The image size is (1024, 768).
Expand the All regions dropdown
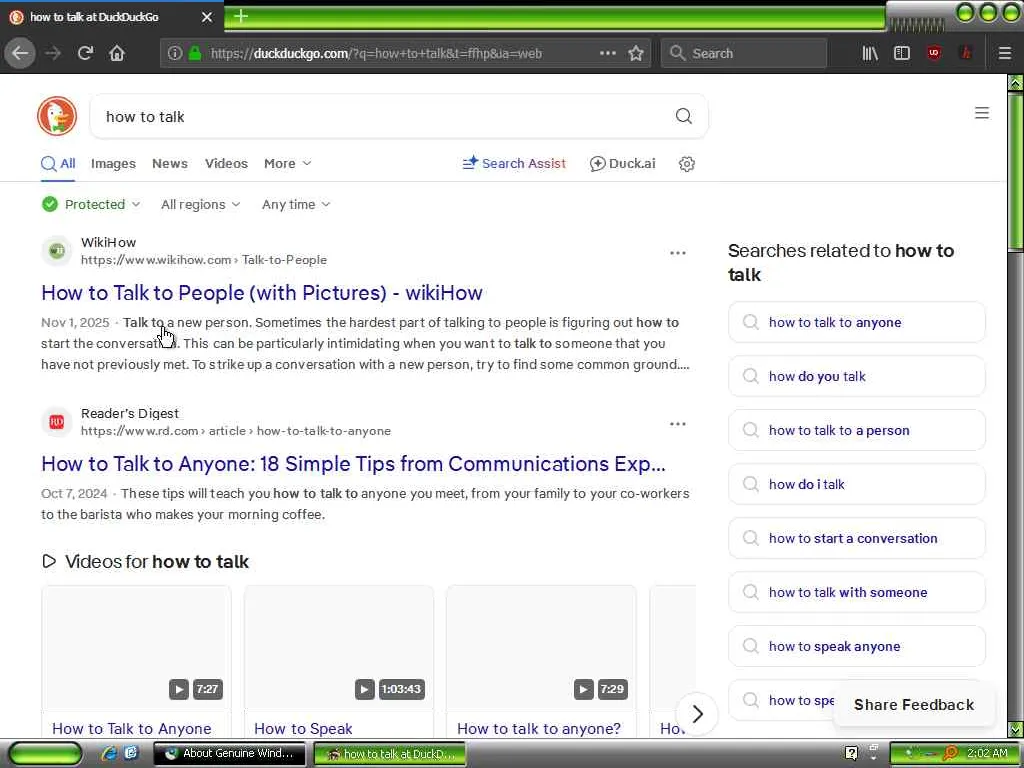click(200, 204)
